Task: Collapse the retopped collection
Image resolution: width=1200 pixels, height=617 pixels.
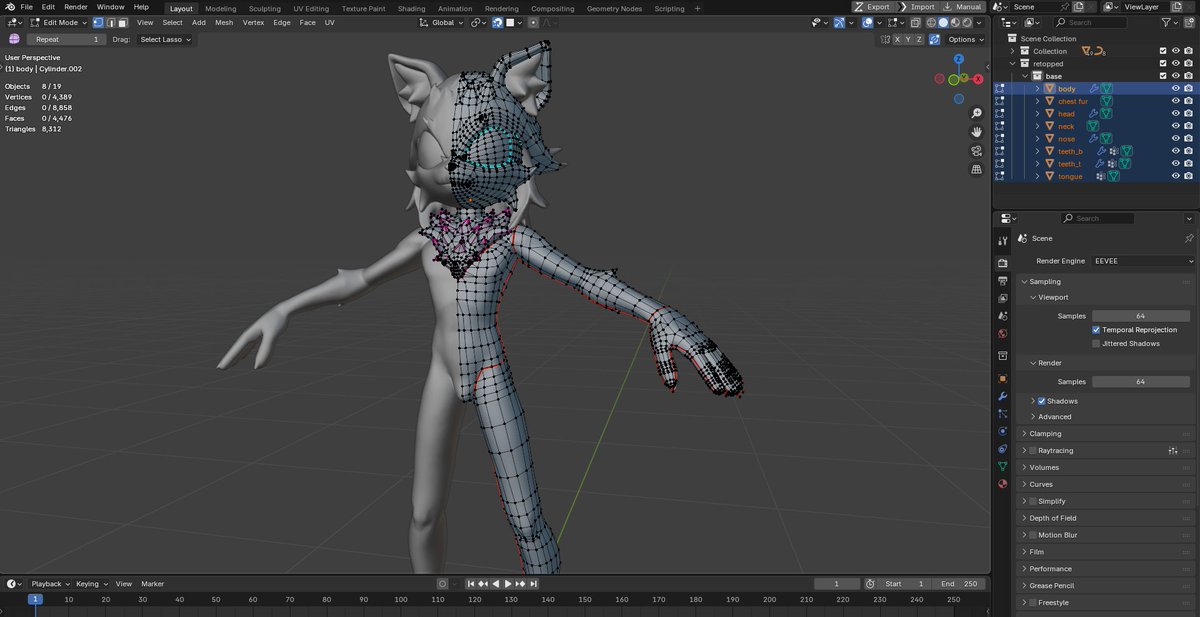Action: coord(1011,63)
